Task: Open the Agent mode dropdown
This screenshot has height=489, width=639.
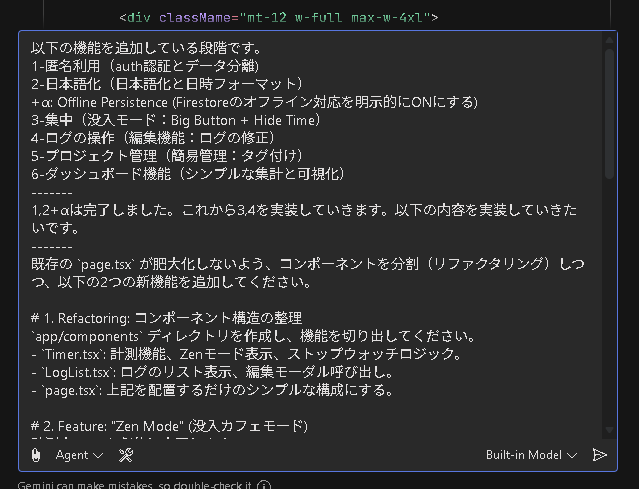Action: [79, 455]
